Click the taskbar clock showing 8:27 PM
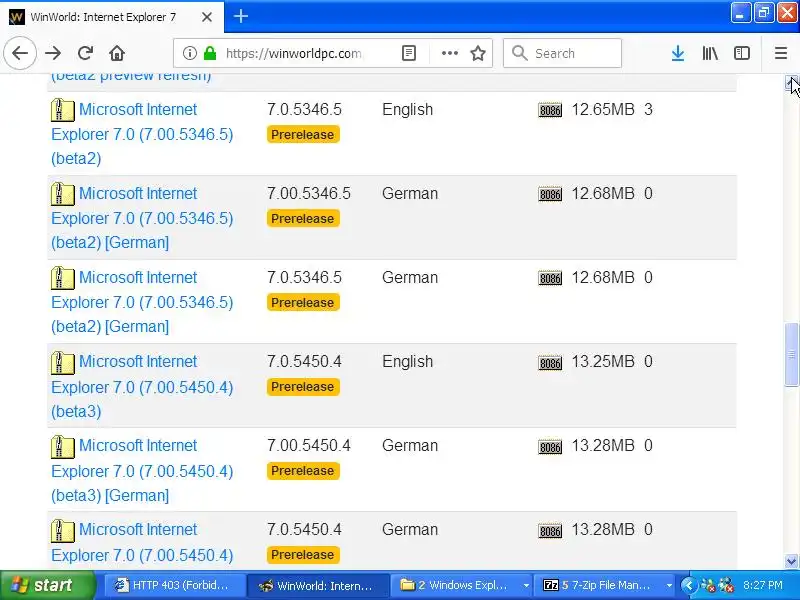The width and height of the screenshot is (800, 600). coord(762,585)
